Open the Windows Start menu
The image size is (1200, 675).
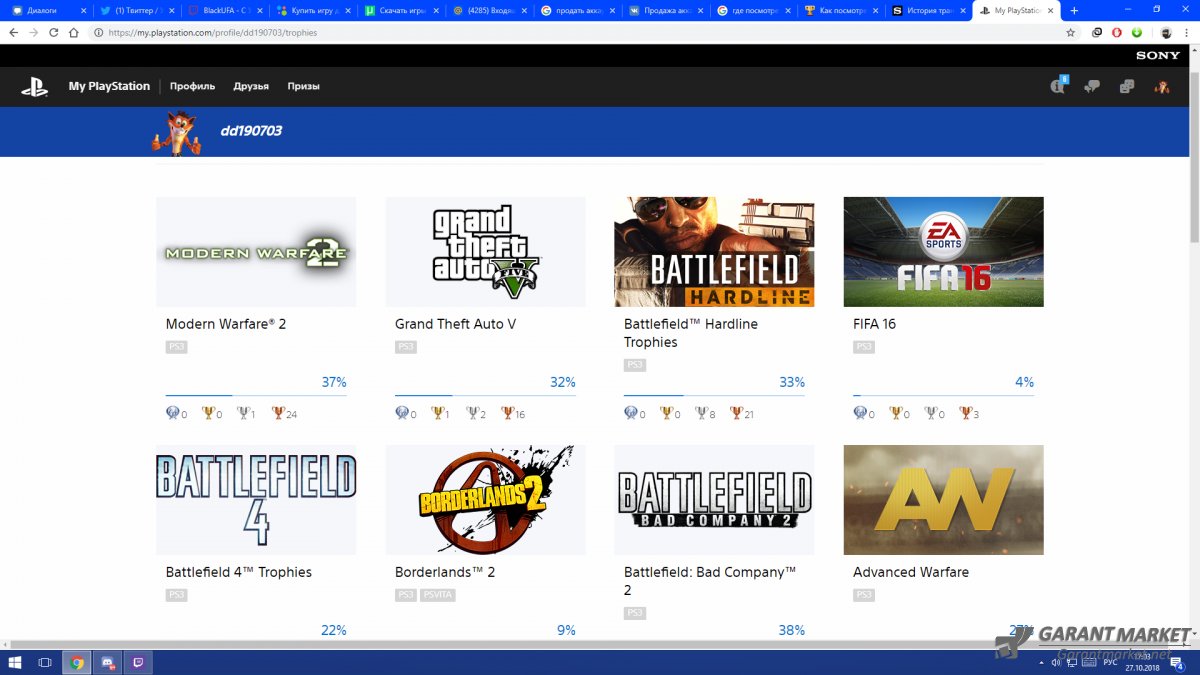click(x=15, y=662)
